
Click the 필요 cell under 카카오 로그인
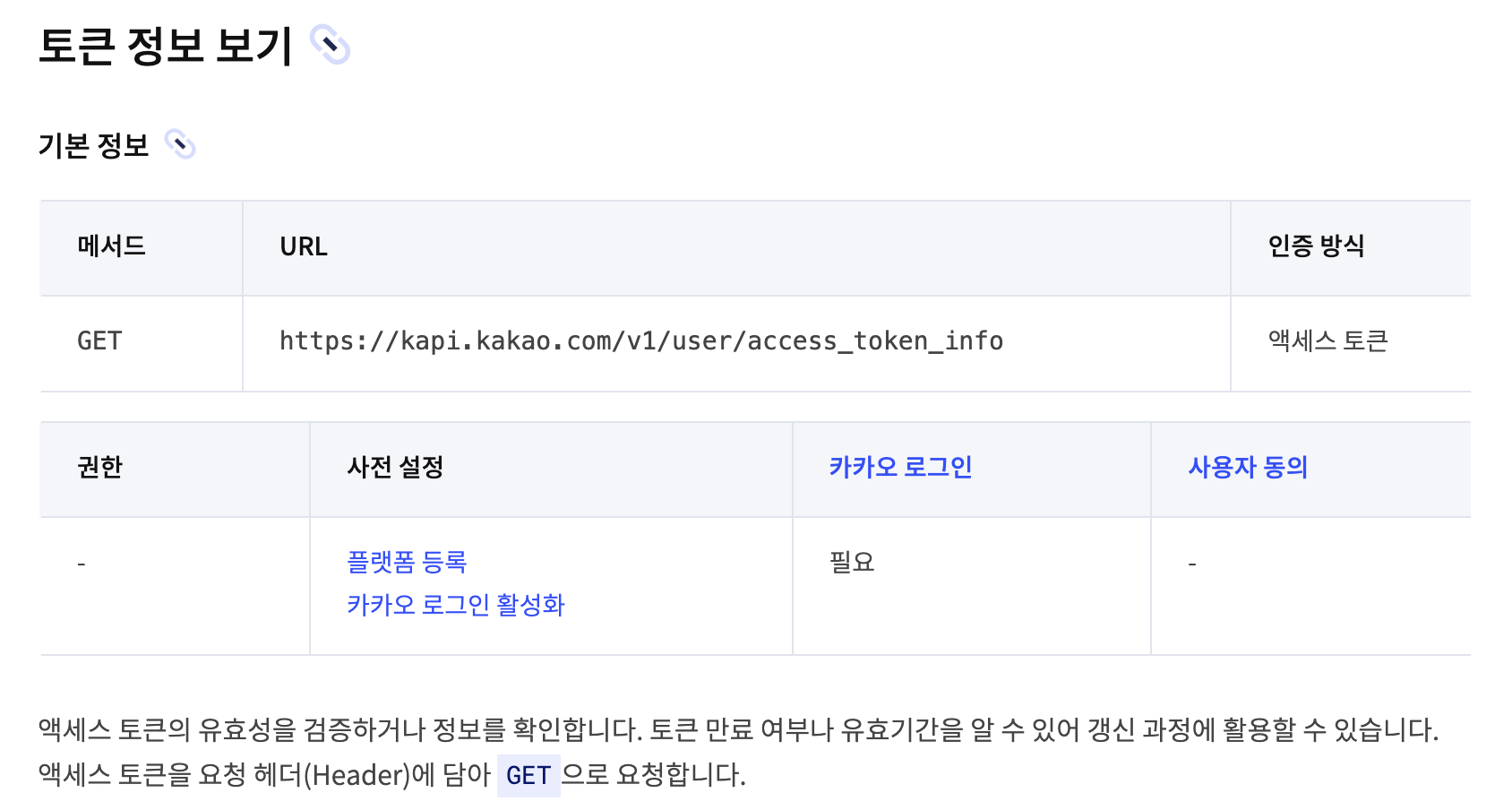pos(972,586)
